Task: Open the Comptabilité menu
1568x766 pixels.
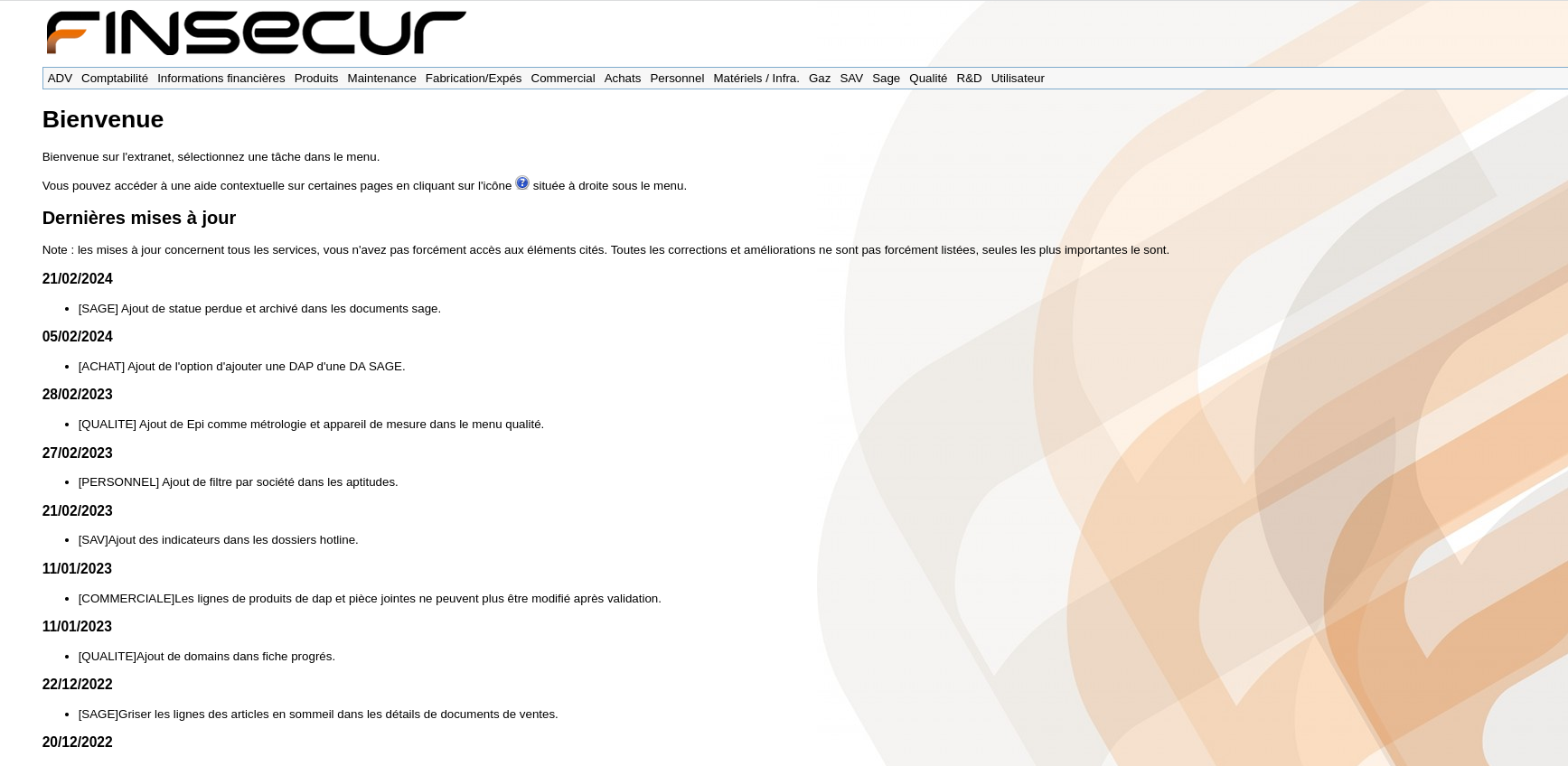Action: (115, 79)
